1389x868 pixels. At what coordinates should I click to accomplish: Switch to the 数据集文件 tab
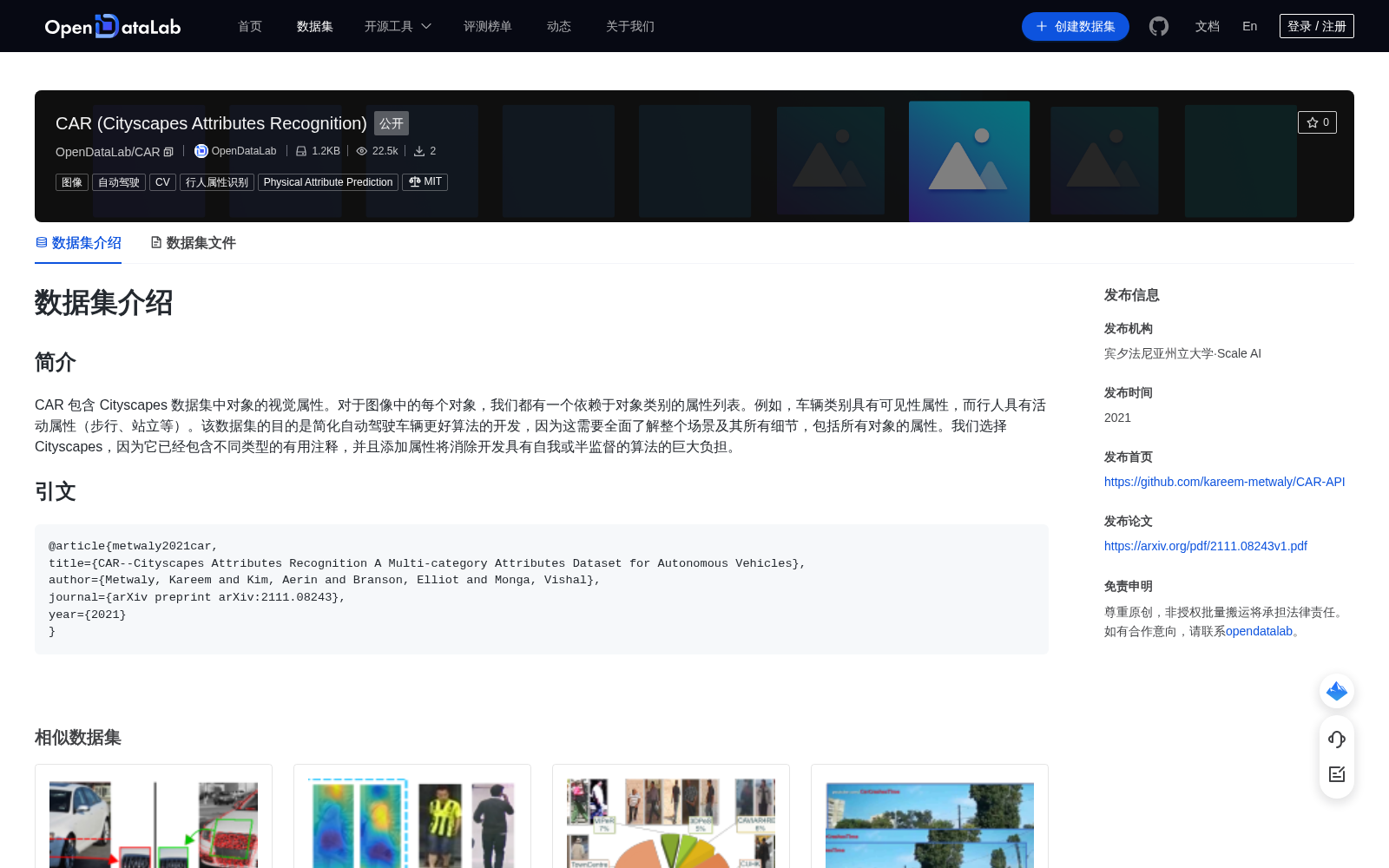tap(193, 243)
